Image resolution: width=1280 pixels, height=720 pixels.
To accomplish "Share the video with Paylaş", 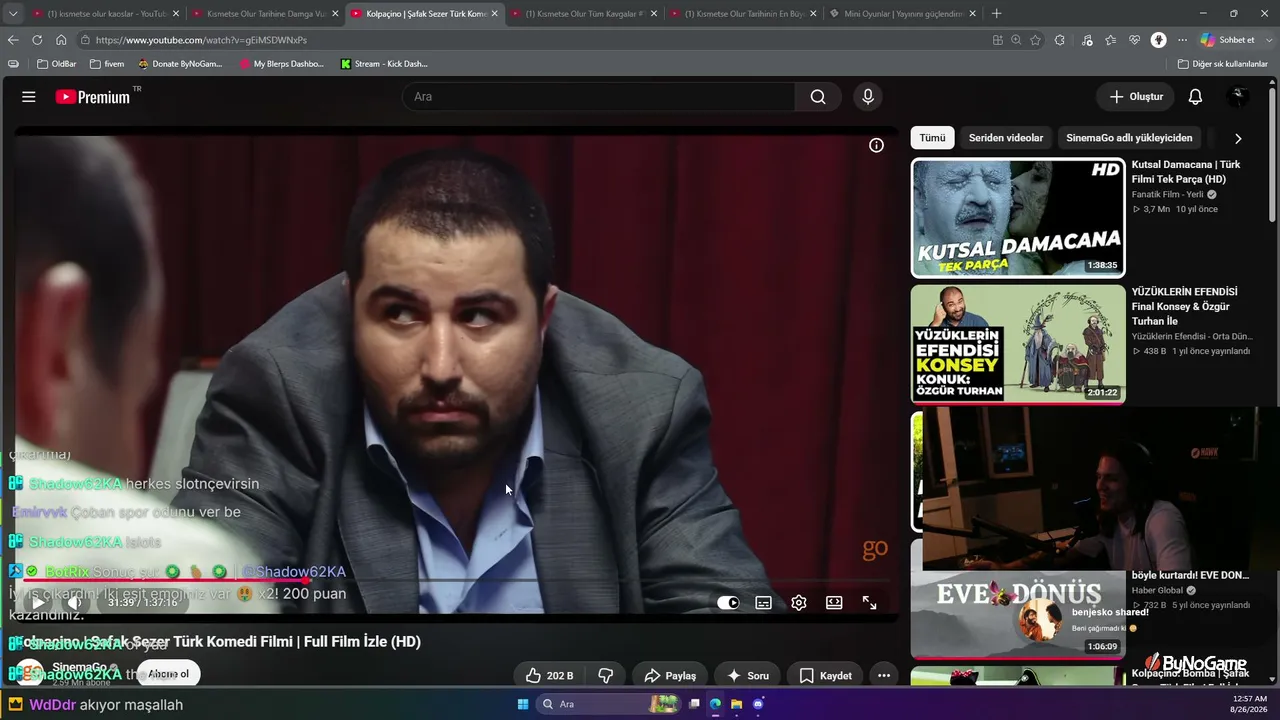I will 670,676.
